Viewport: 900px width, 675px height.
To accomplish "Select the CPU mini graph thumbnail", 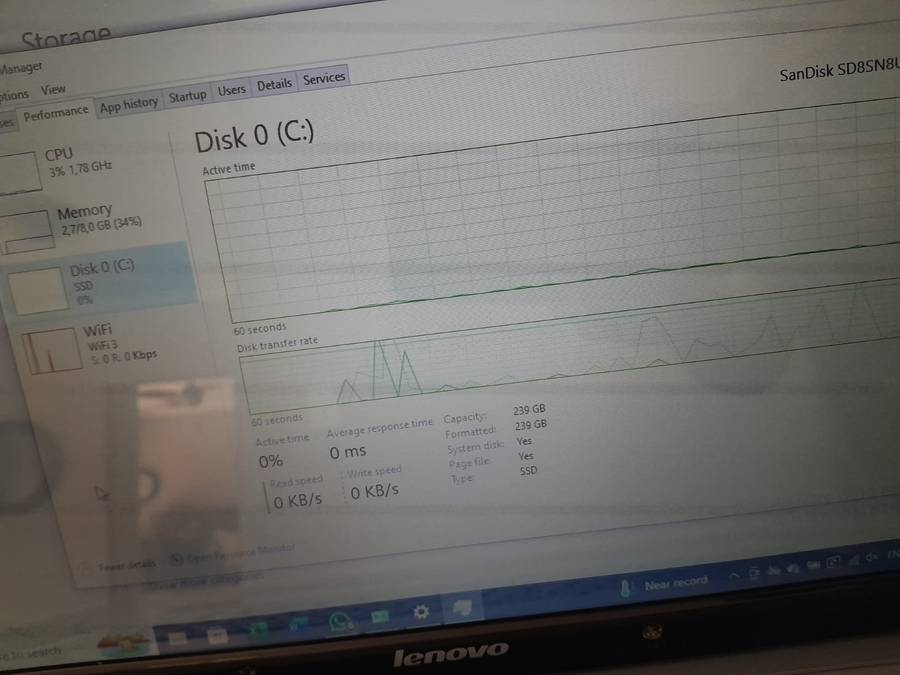I will coord(21,173).
